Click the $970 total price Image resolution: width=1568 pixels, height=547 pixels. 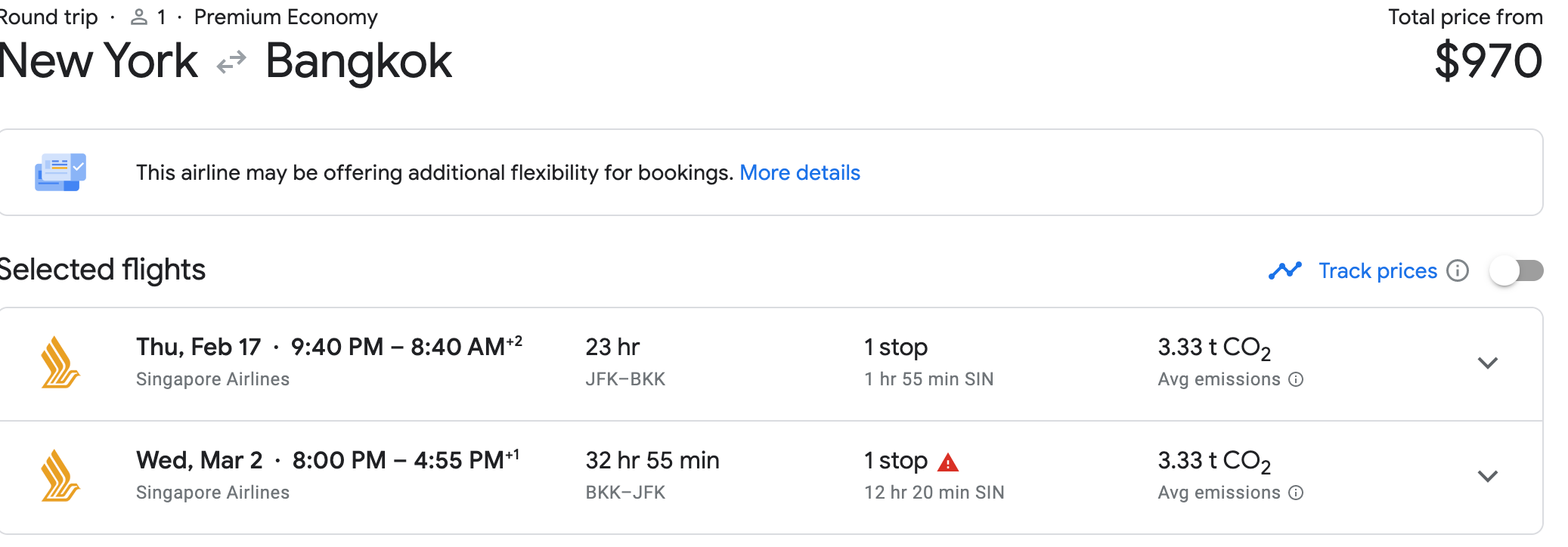coord(1488,60)
